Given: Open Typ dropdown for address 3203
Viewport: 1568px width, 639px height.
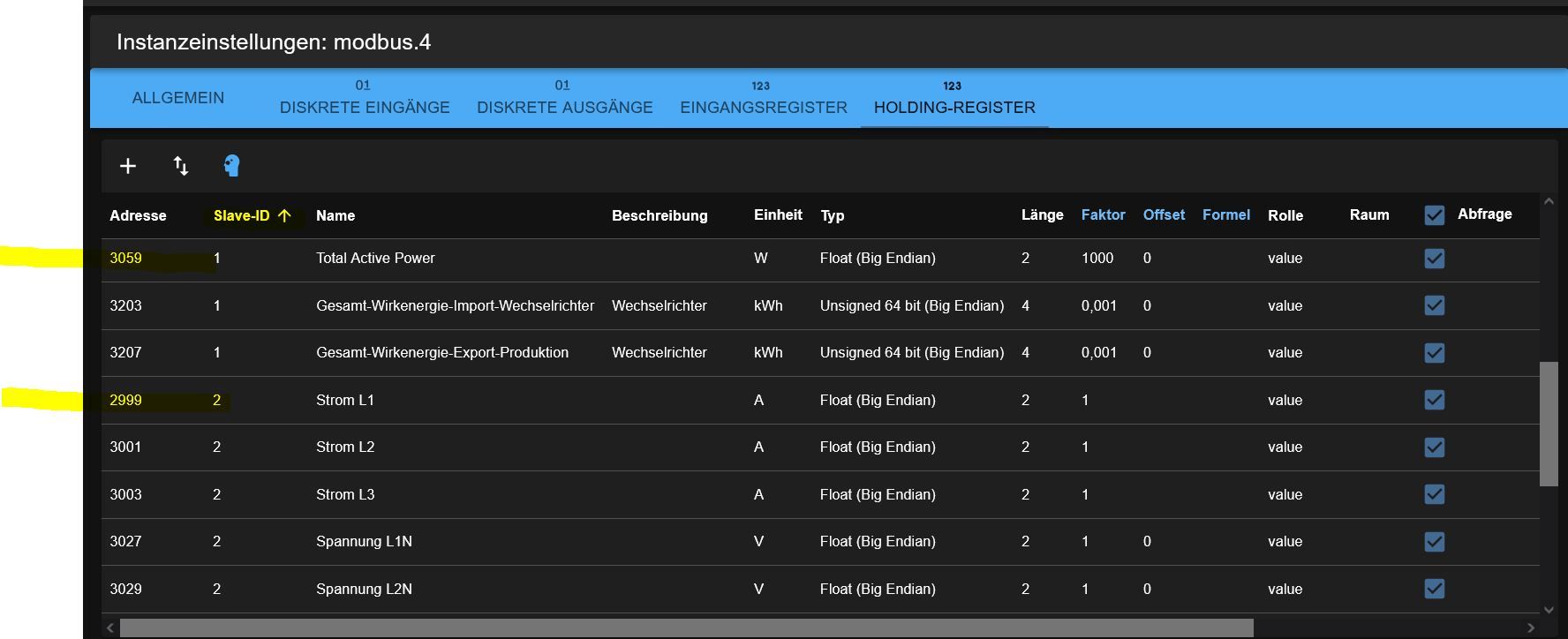Looking at the screenshot, I should tap(914, 305).
